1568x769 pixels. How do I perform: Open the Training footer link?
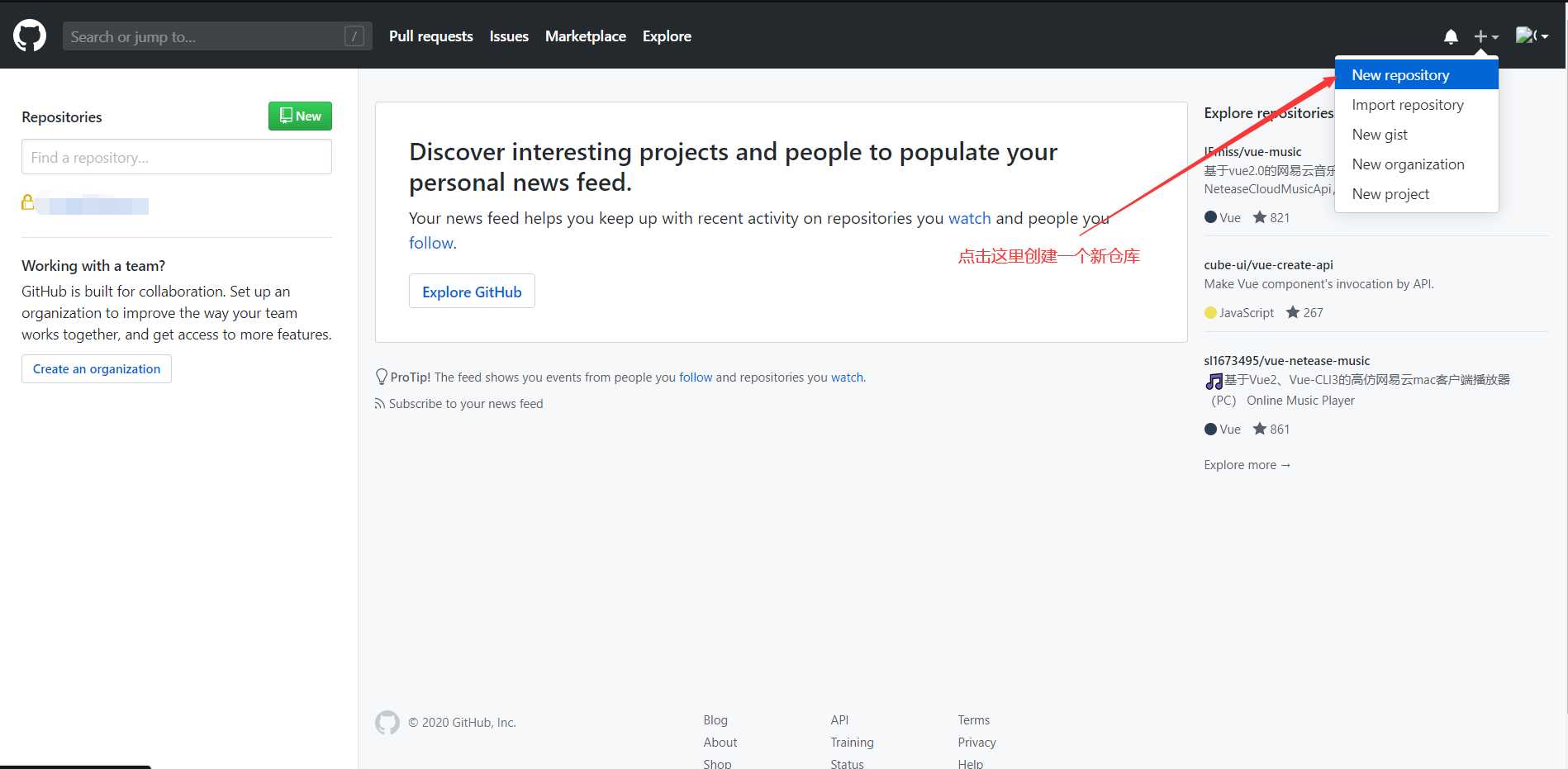coord(852,743)
